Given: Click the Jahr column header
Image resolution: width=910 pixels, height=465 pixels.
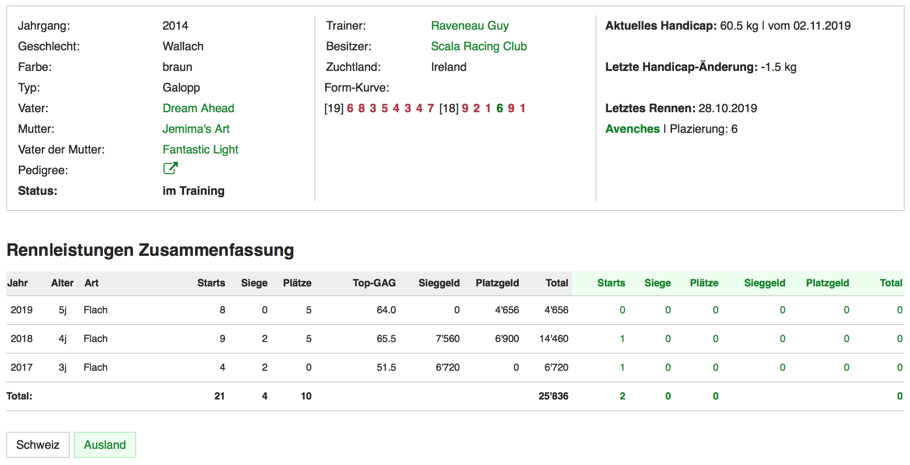Looking at the screenshot, I should (18, 283).
